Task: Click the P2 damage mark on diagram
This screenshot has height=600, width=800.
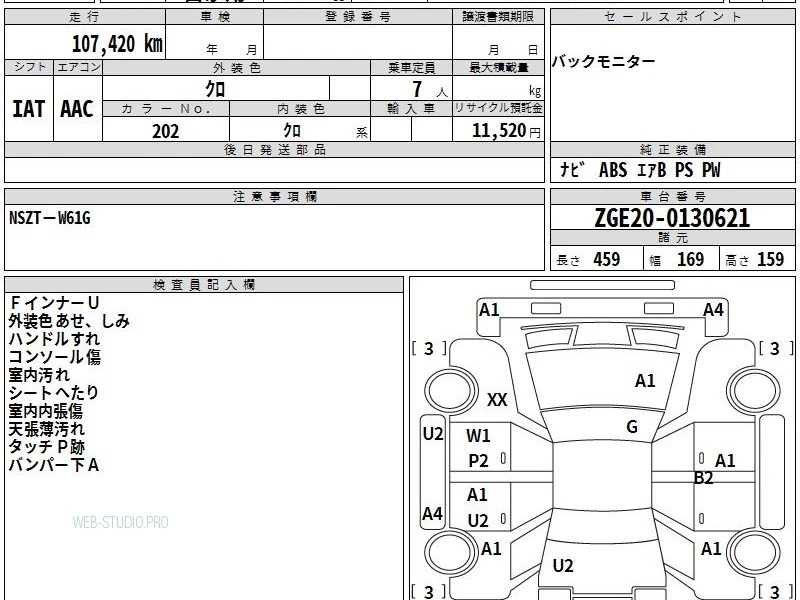Action: pyautogui.click(x=478, y=461)
